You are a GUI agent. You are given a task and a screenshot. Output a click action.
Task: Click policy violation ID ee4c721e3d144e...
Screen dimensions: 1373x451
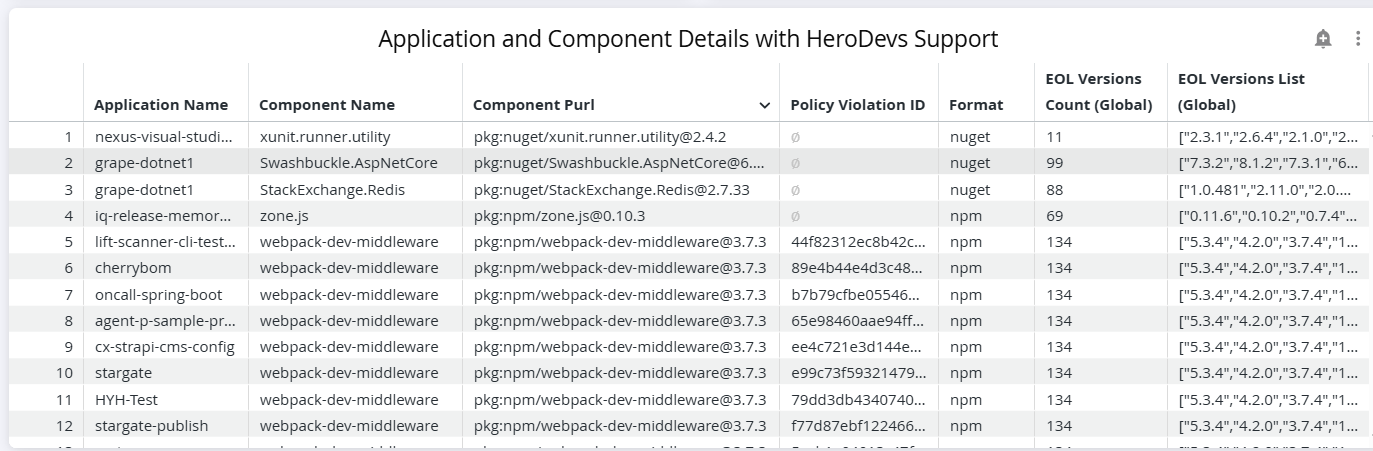point(859,347)
